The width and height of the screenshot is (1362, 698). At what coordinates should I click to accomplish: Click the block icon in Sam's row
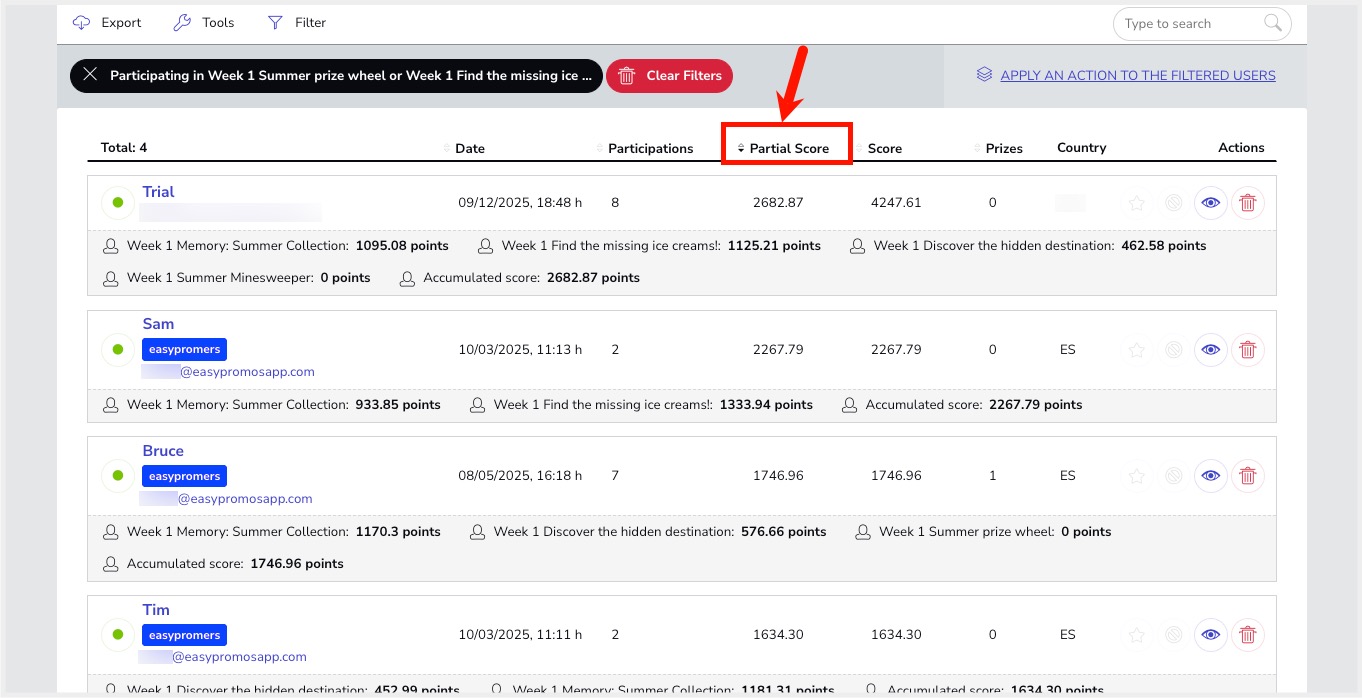(1174, 350)
